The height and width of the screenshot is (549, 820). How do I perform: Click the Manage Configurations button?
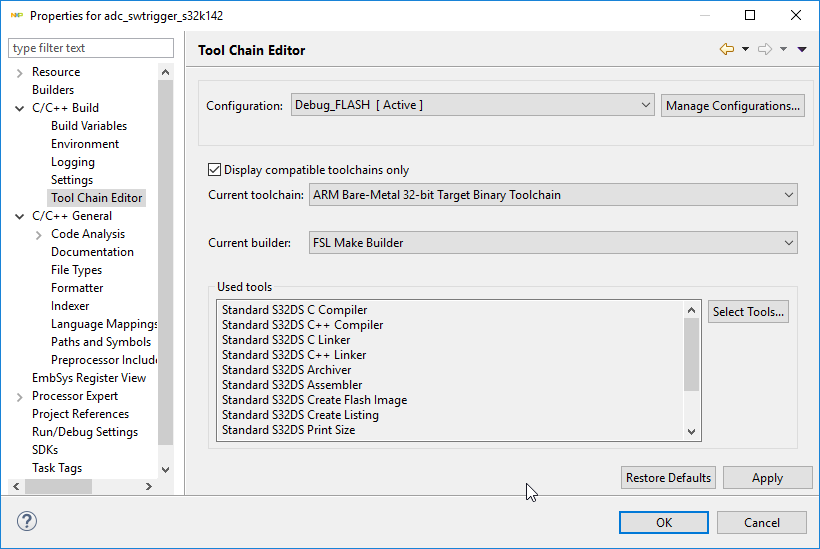(x=732, y=105)
